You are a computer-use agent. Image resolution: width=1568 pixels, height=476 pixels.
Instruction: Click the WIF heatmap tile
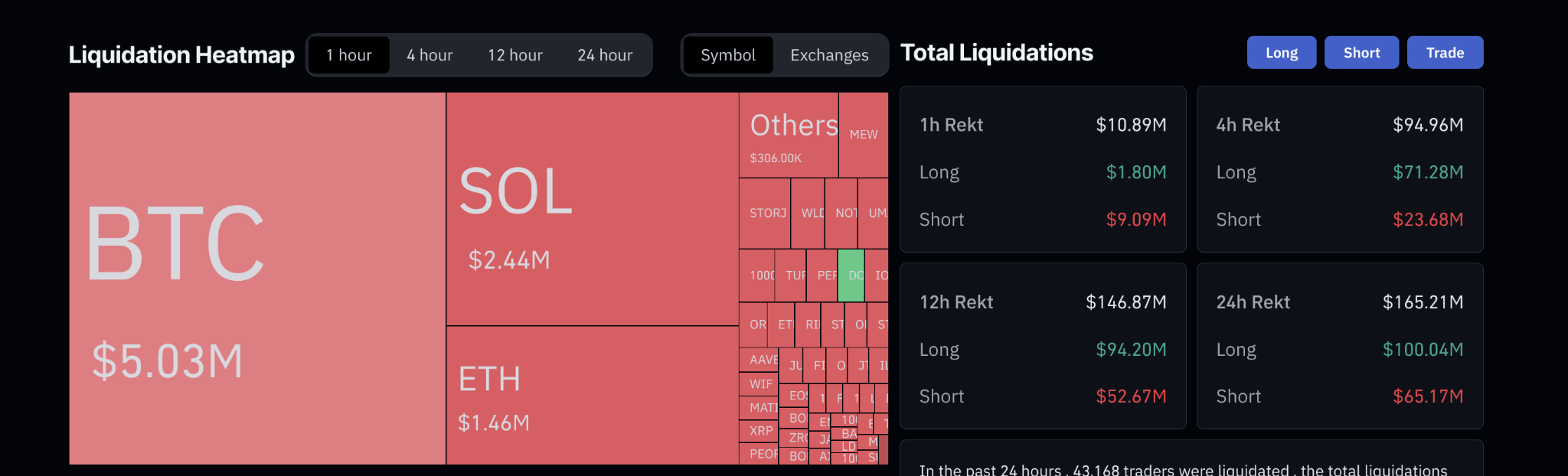tap(759, 384)
